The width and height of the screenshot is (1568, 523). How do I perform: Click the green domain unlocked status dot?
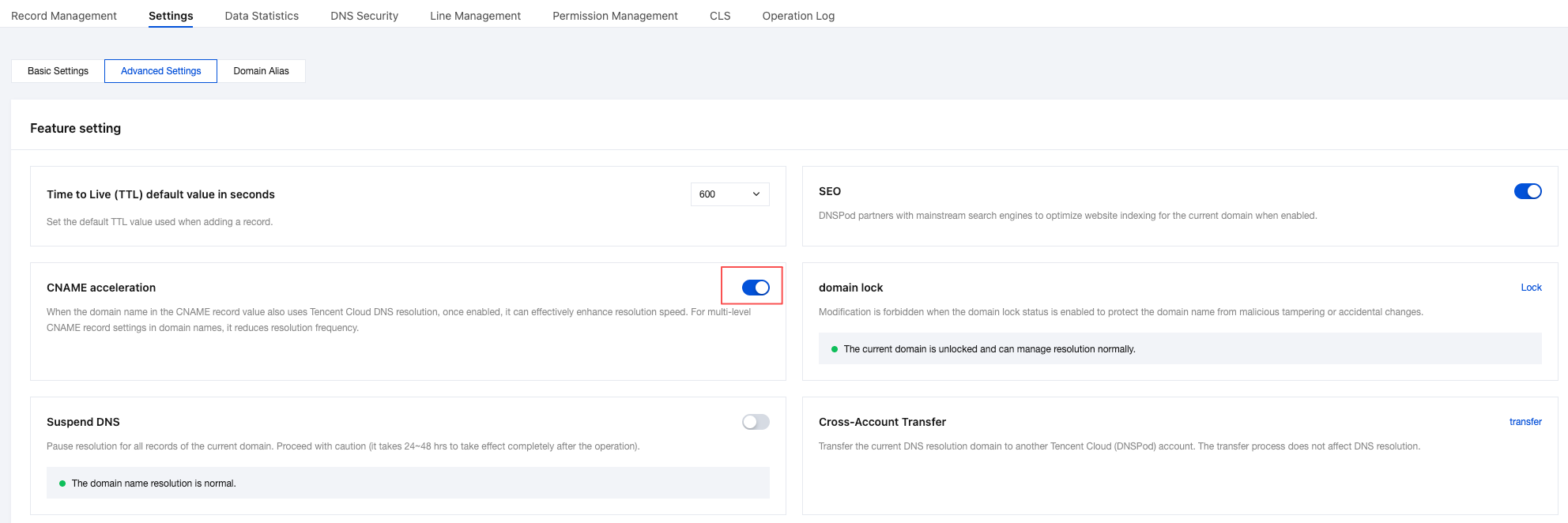835,349
